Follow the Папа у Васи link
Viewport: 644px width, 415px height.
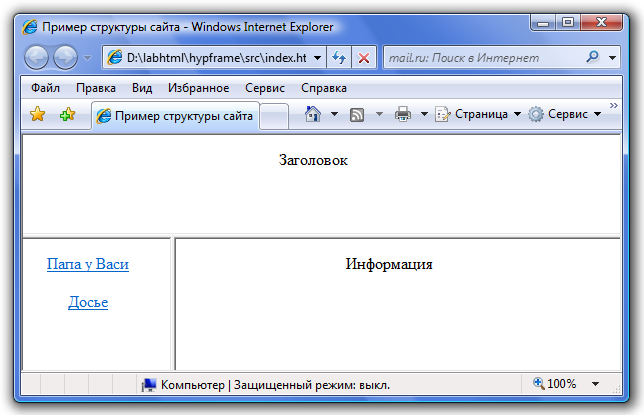pos(87,264)
